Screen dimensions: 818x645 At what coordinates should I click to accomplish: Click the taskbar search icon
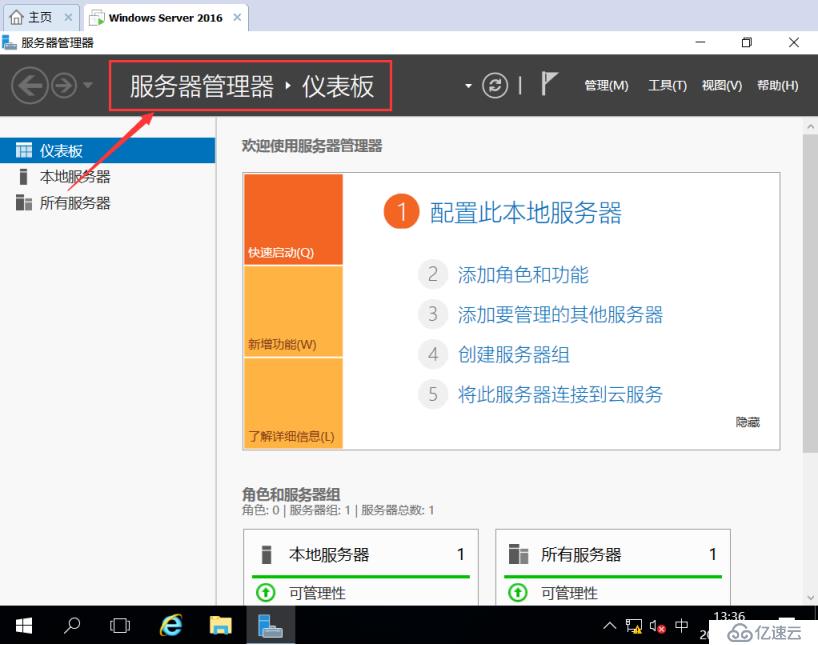coord(71,625)
